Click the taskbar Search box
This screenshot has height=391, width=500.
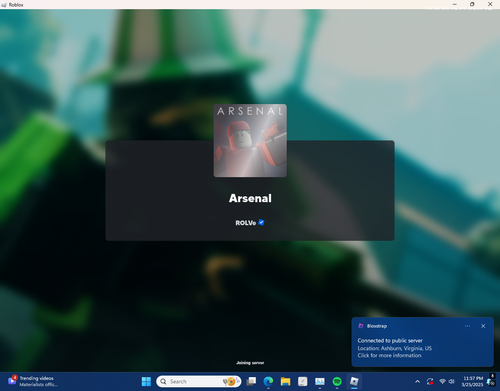point(199,381)
